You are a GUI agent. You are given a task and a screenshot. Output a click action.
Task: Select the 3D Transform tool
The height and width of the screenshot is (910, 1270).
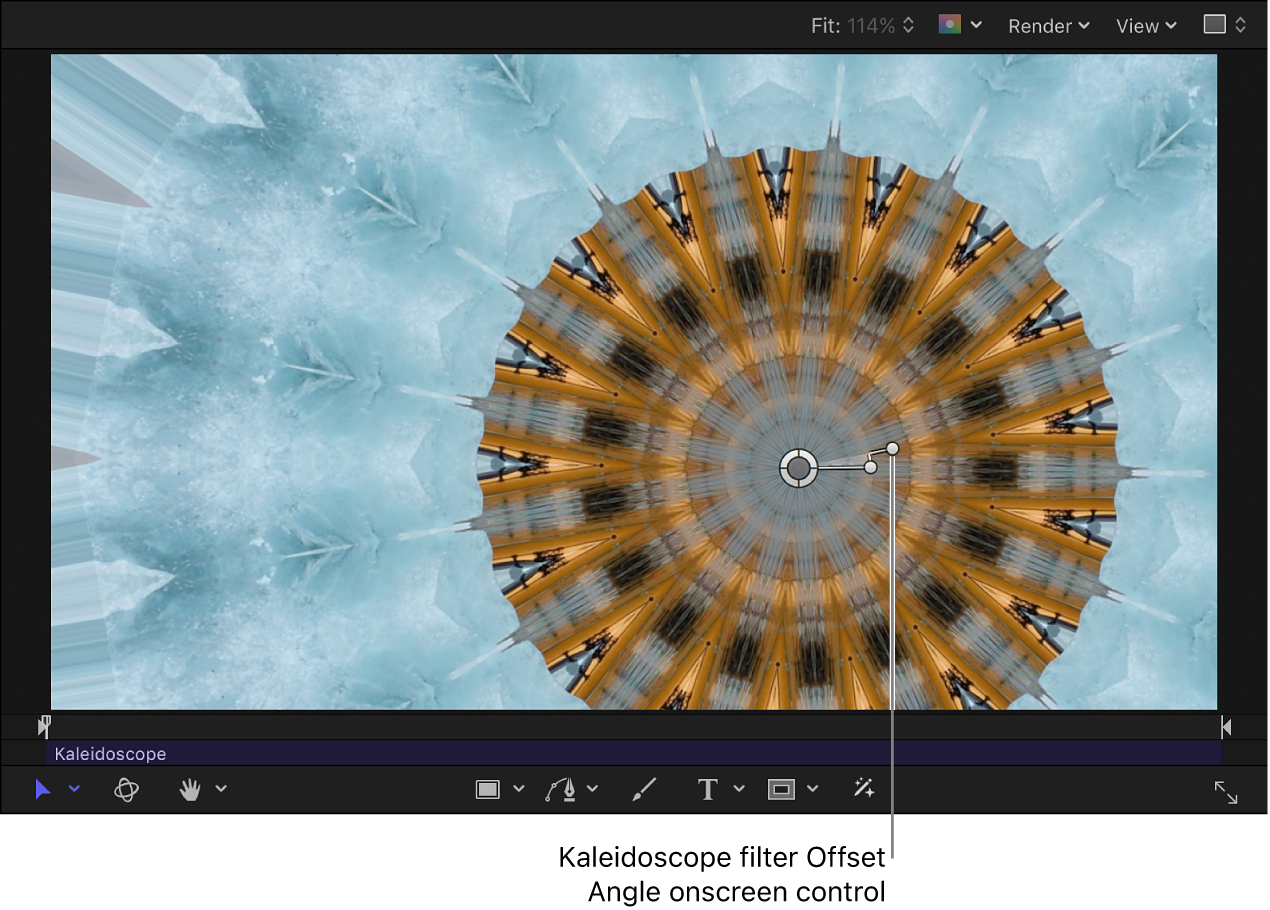pyautogui.click(x=126, y=789)
